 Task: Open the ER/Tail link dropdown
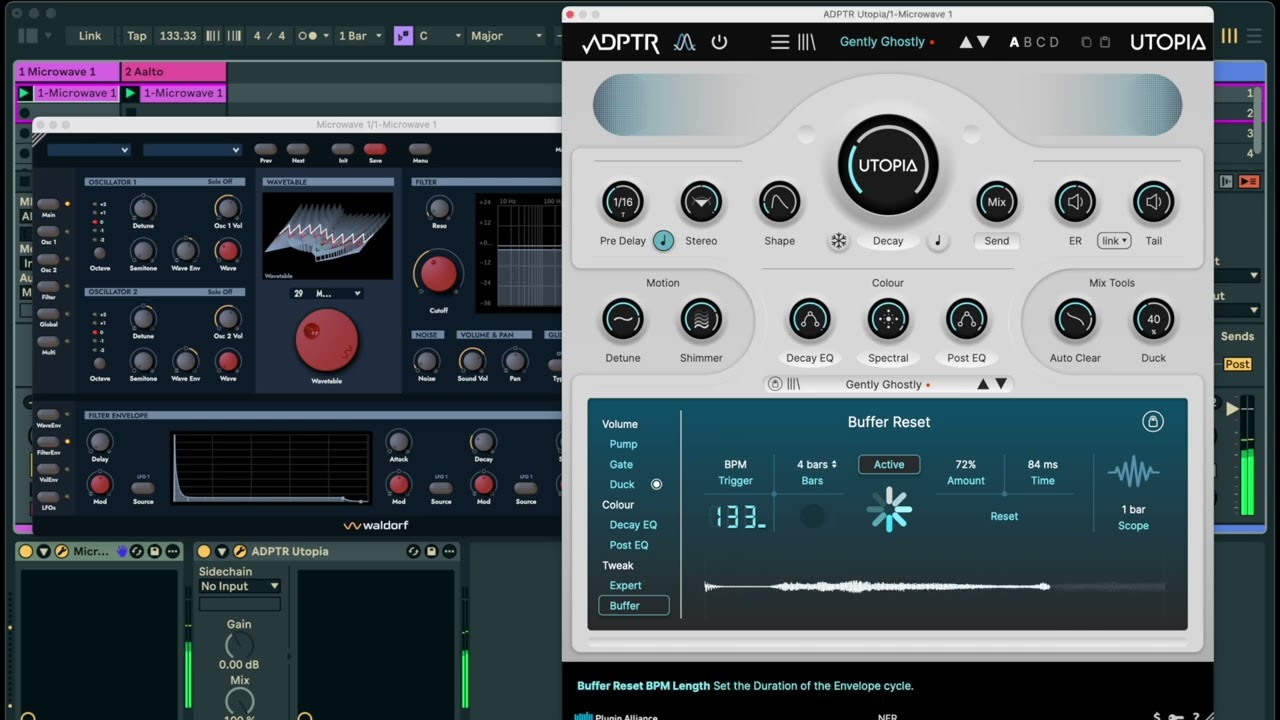click(1113, 241)
